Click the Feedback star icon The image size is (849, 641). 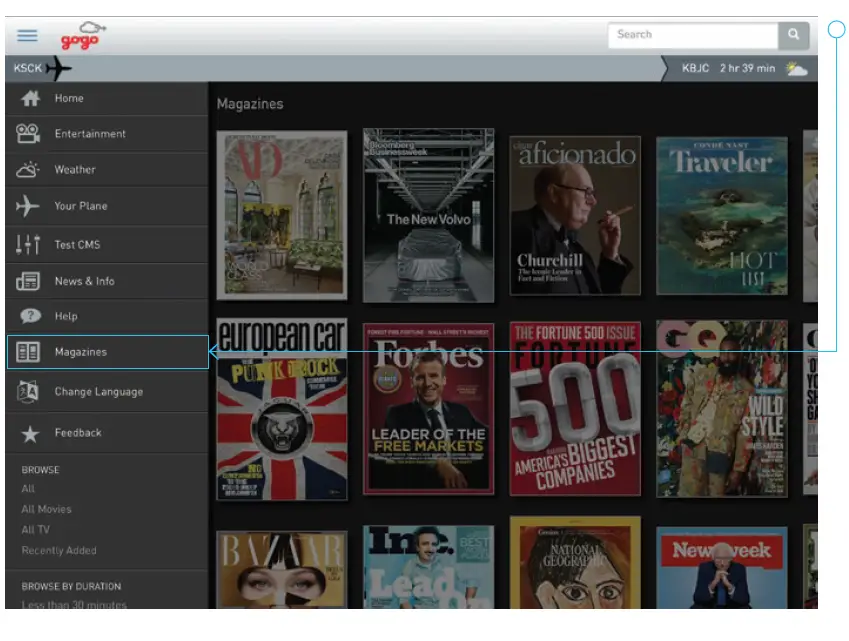[x=30, y=433]
